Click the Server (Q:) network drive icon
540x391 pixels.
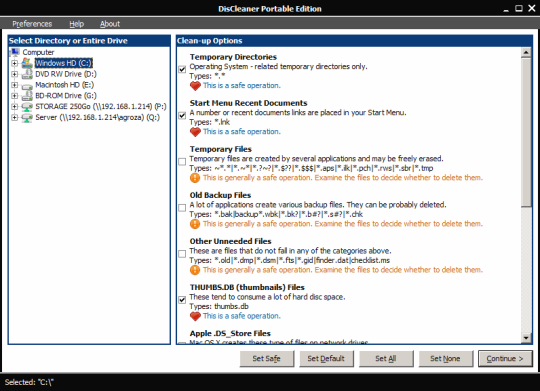pos(27,117)
